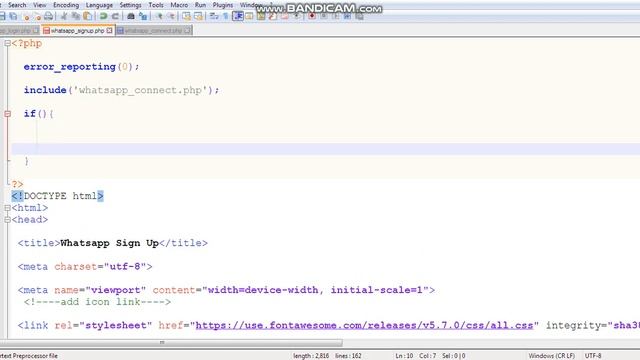The width and height of the screenshot is (640, 360).
Task: Toggle the Word Wrap toolbar icon
Action: 213,16
